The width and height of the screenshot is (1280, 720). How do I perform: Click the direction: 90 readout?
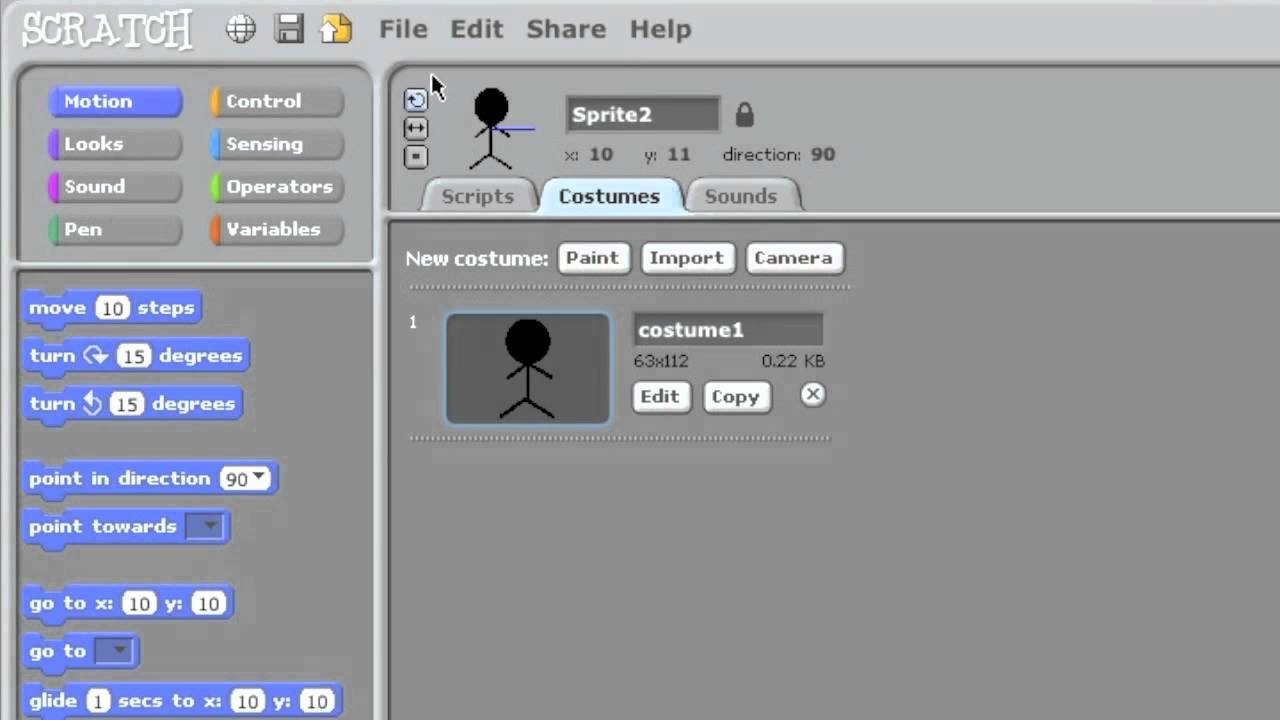(x=779, y=154)
